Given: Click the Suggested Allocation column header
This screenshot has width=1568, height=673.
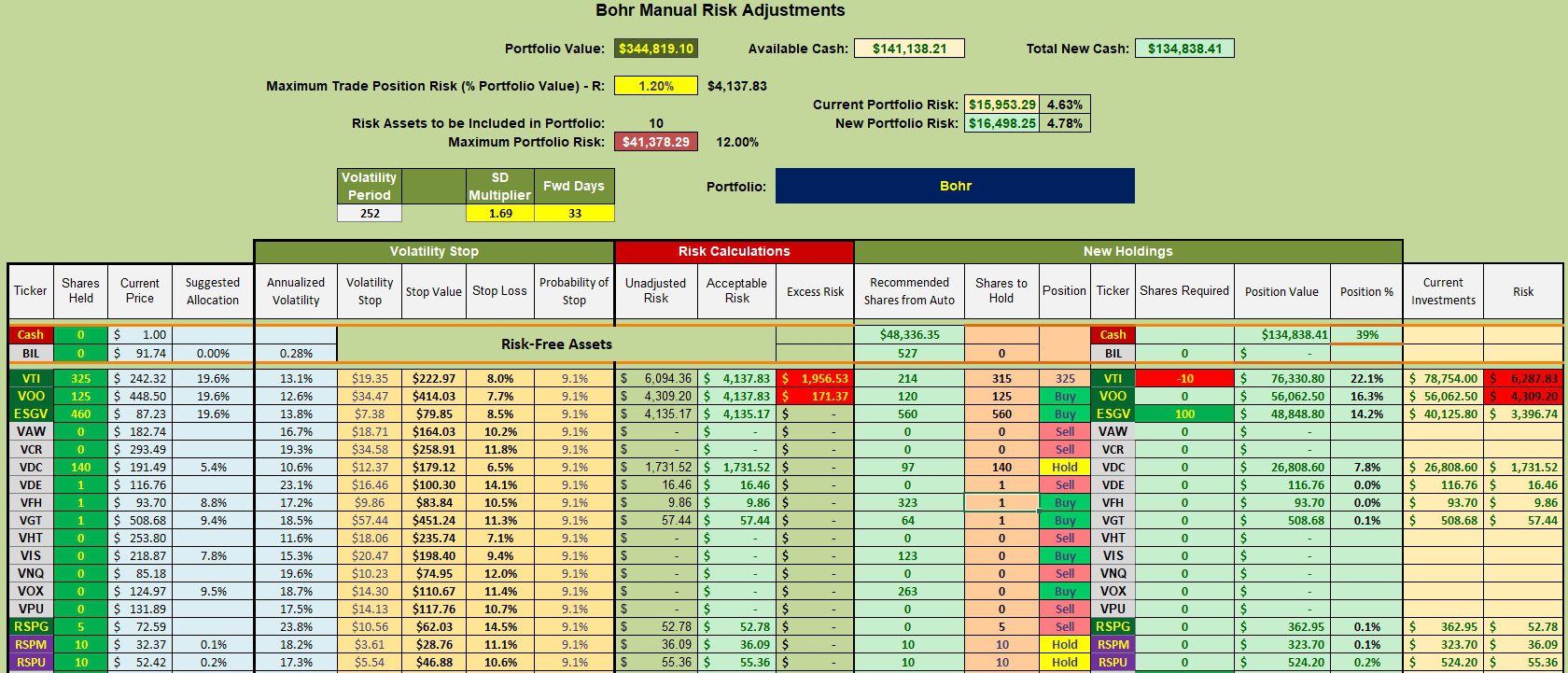Looking at the screenshot, I should coord(212,291).
